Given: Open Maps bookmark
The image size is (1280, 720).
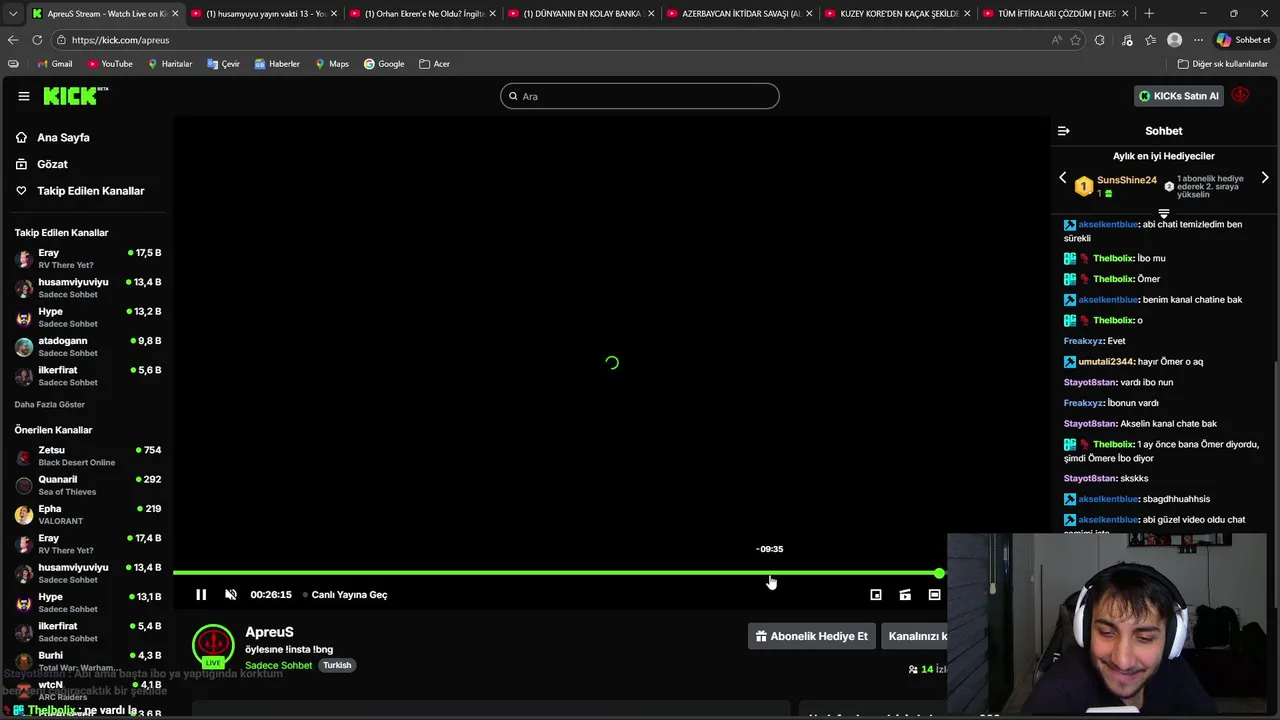Looking at the screenshot, I should (x=332, y=64).
